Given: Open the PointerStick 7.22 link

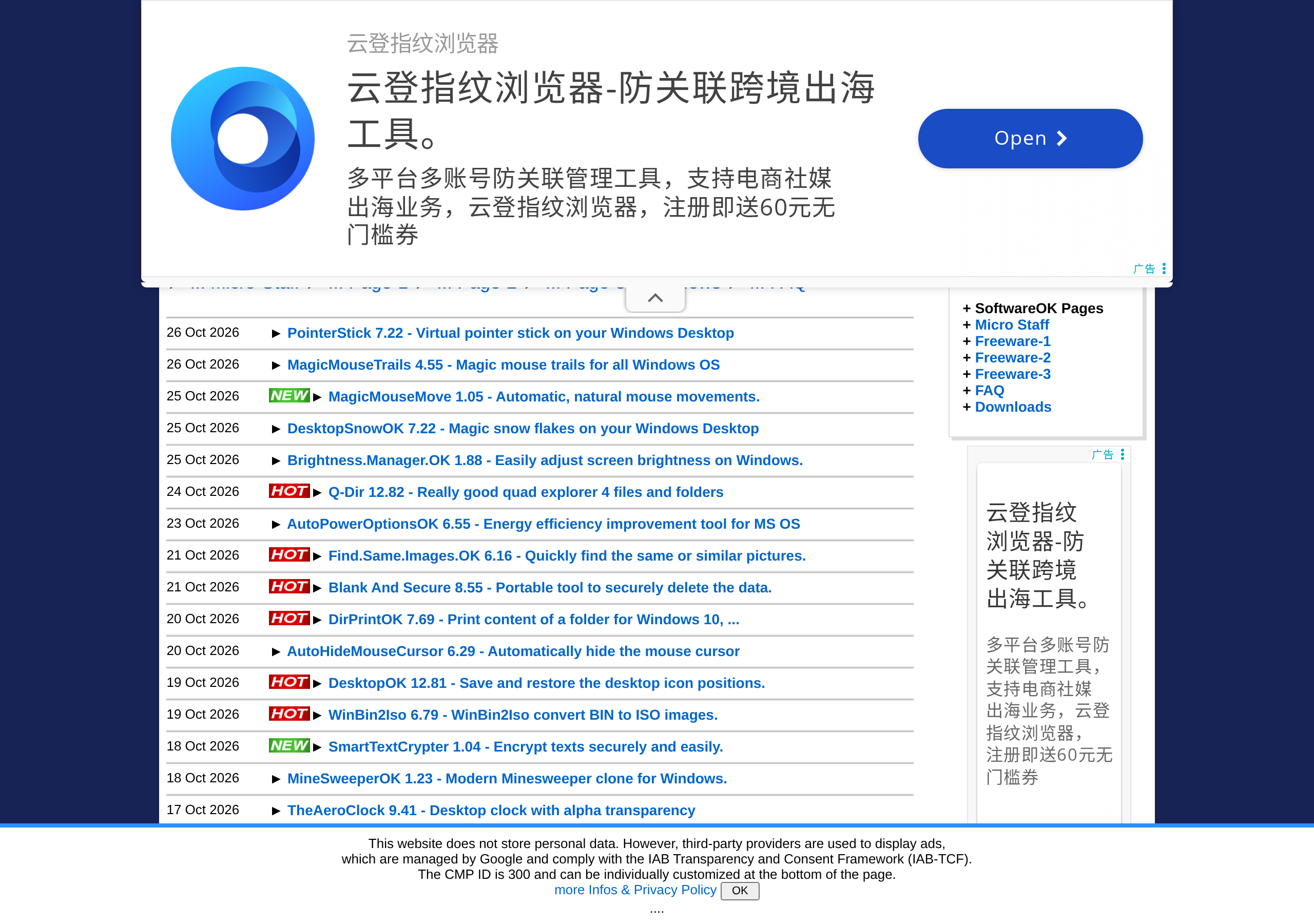Looking at the screenshot, I should click(x=511, y=333).
